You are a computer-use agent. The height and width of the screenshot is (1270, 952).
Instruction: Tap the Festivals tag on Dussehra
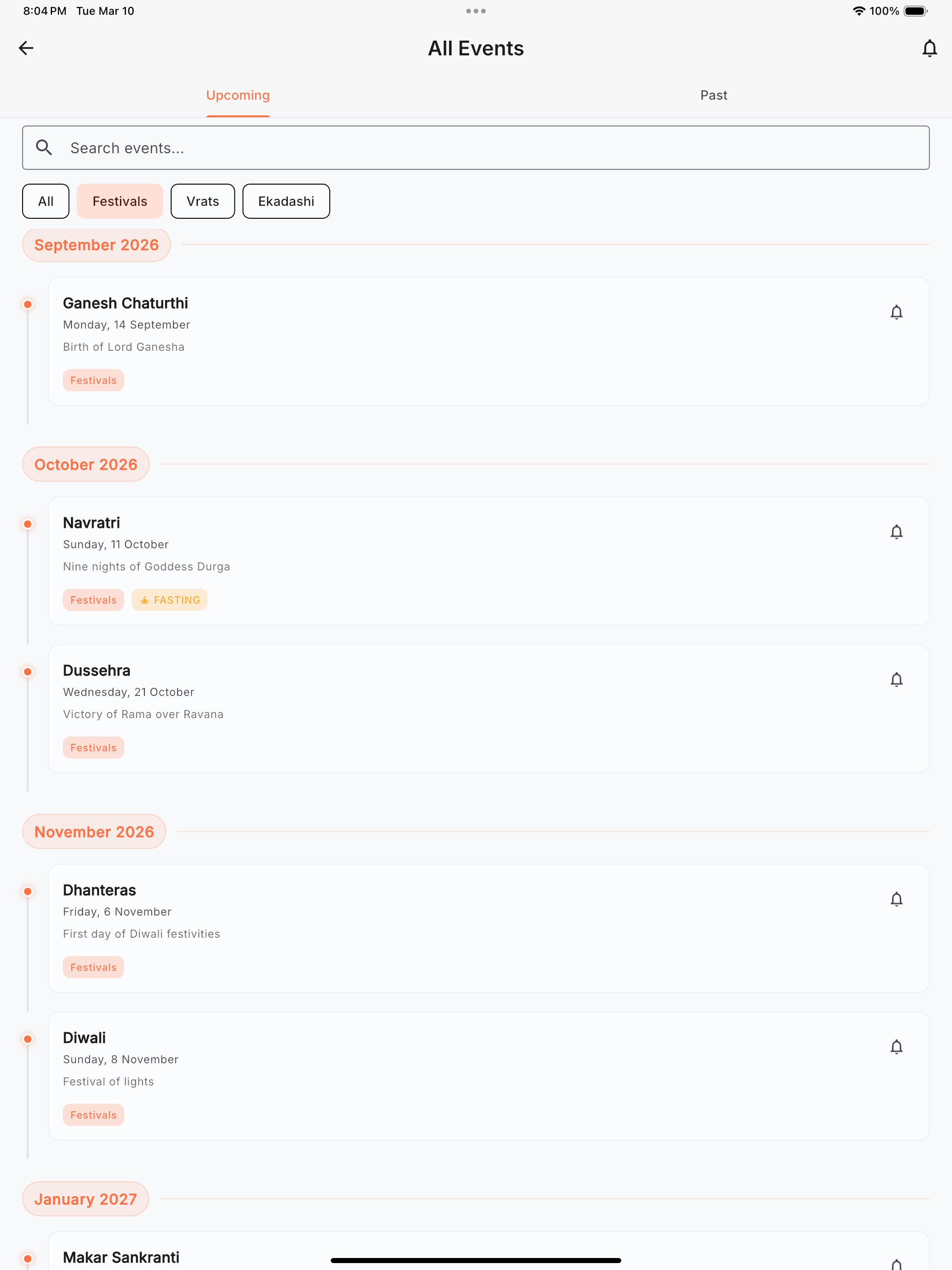tap(94, 748)
